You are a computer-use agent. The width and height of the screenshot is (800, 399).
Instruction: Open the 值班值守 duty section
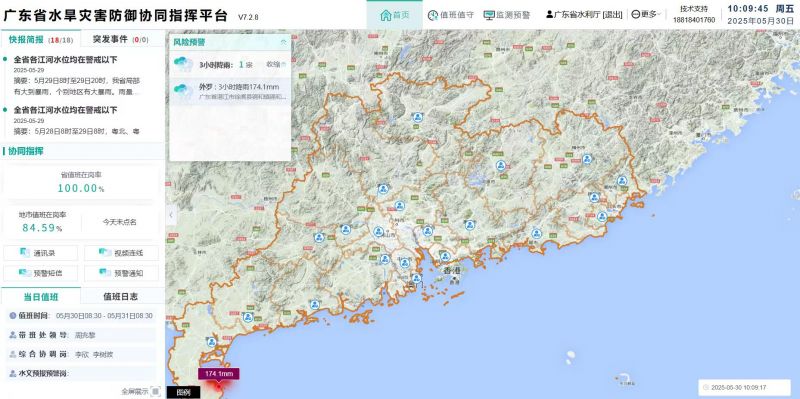pos(451,15)
